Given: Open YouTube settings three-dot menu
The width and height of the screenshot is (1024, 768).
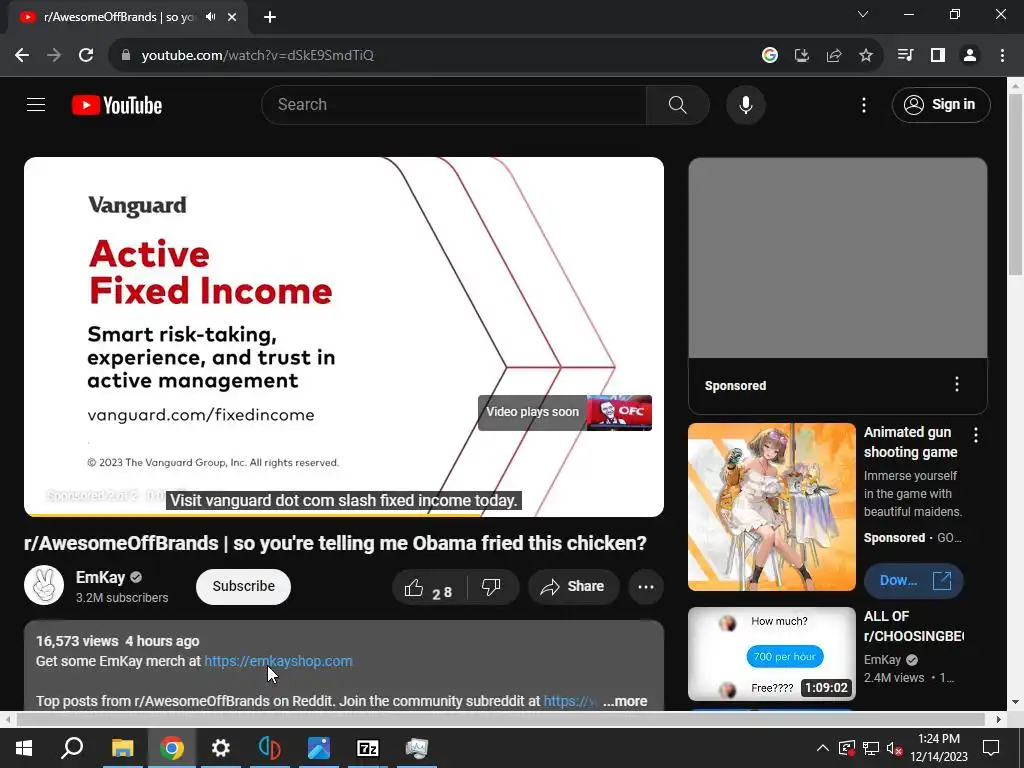Looking at the screenshot, I should pos(863,104).
